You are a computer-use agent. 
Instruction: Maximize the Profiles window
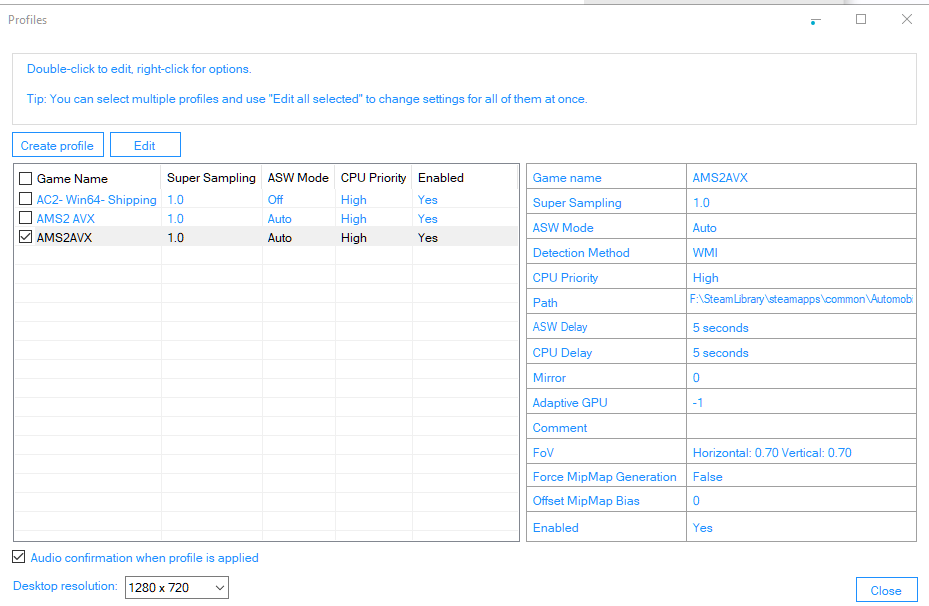pyautogui.click(x=861, y=20)
